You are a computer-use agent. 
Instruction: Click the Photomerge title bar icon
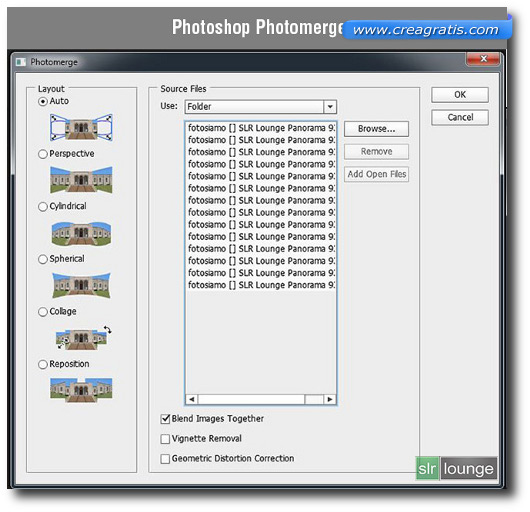click(21, 62)
